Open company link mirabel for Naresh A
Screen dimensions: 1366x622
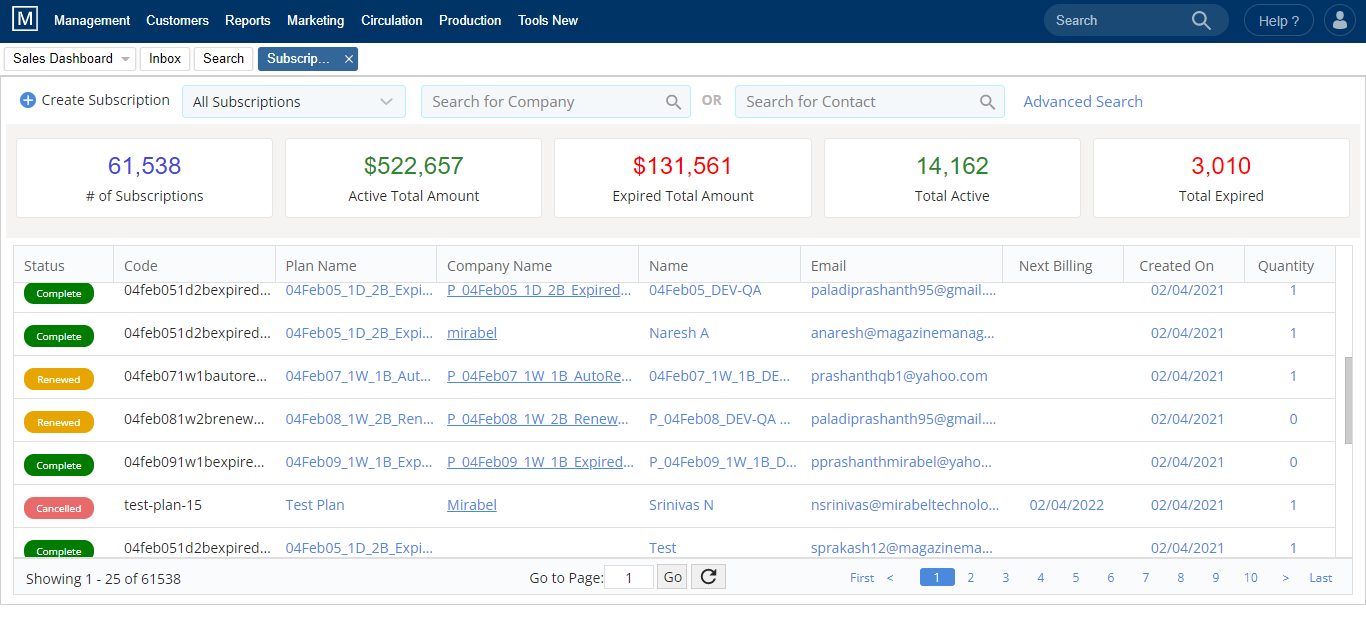pyautogui.click(x=472, y=333)
